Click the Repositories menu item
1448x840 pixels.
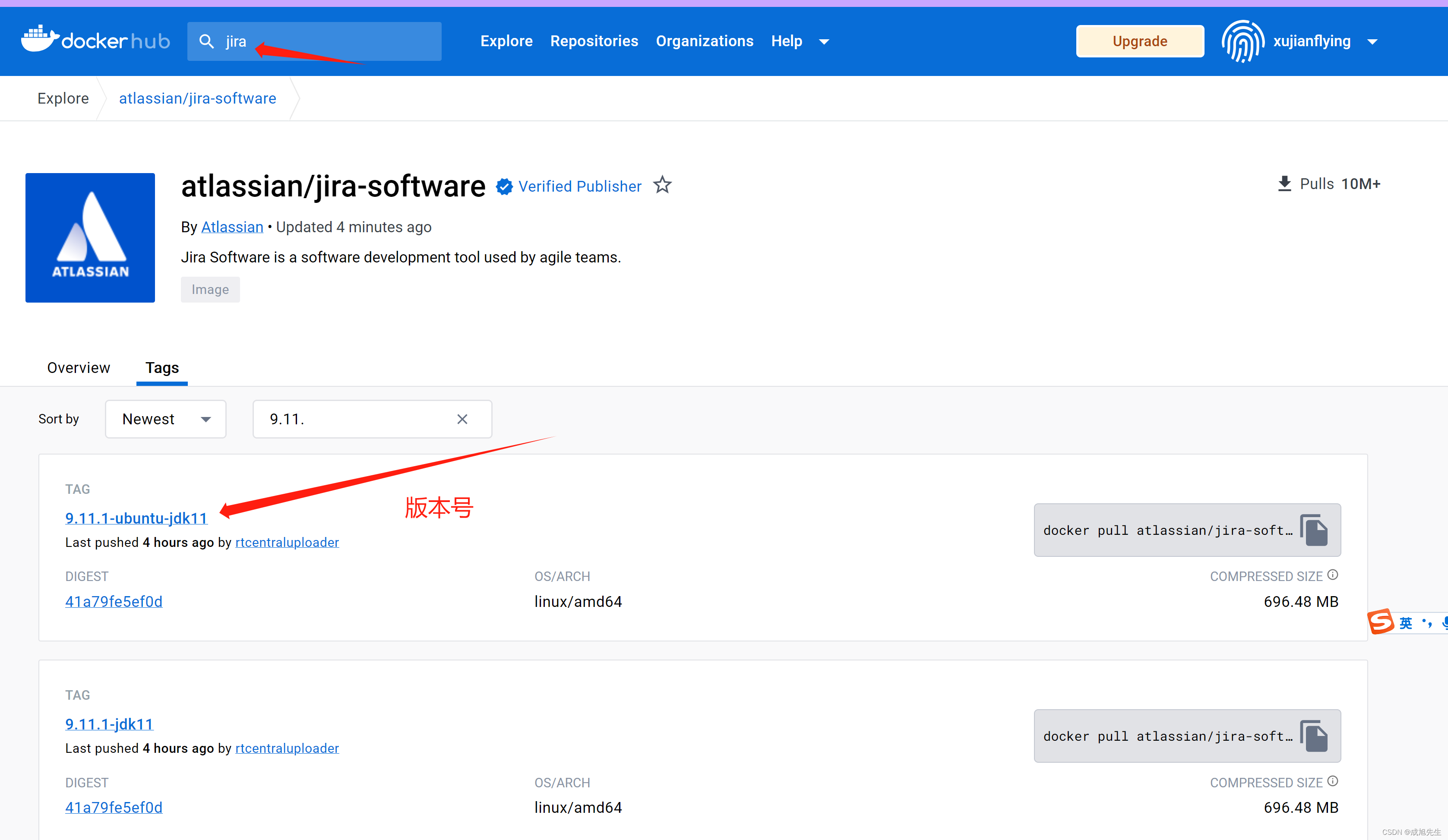click(594, 41)
